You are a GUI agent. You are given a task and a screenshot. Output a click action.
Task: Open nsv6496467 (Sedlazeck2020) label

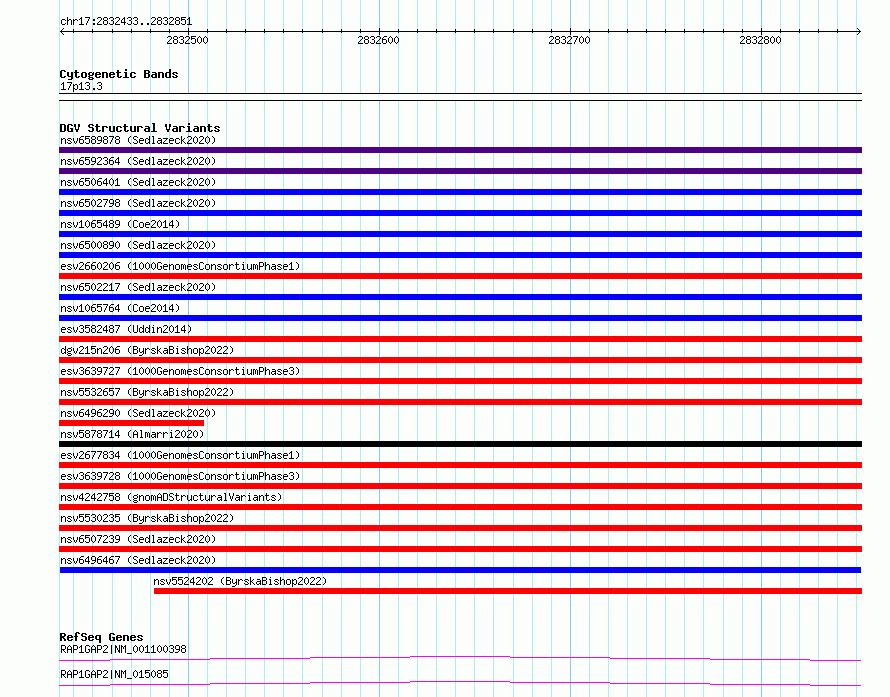[138, 560]
